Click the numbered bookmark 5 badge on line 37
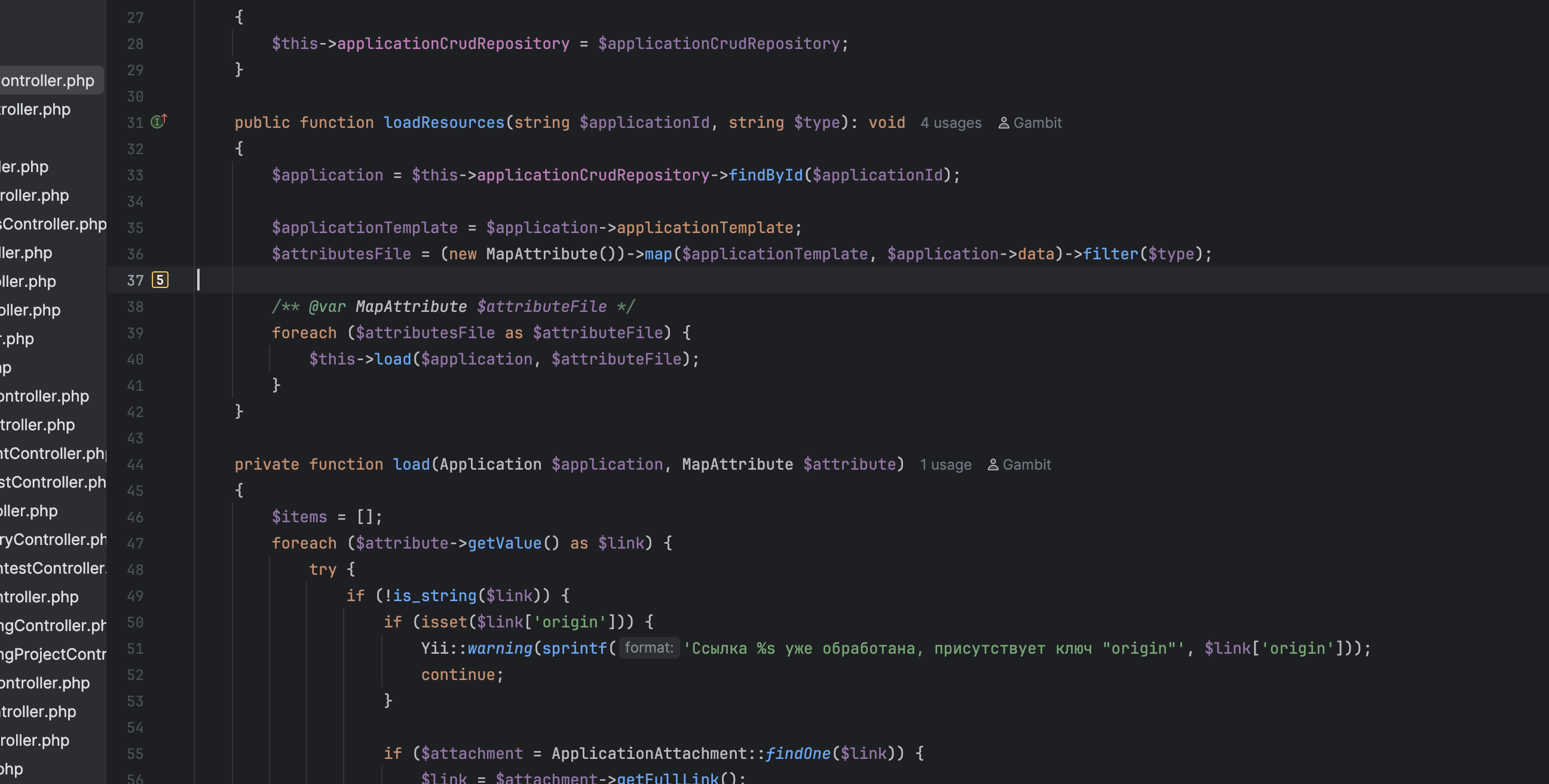1549x784 pixels. [x=160, y=280]
